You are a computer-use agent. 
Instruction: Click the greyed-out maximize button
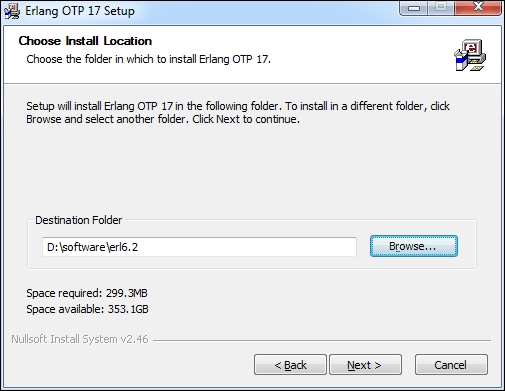click(441, 7)
